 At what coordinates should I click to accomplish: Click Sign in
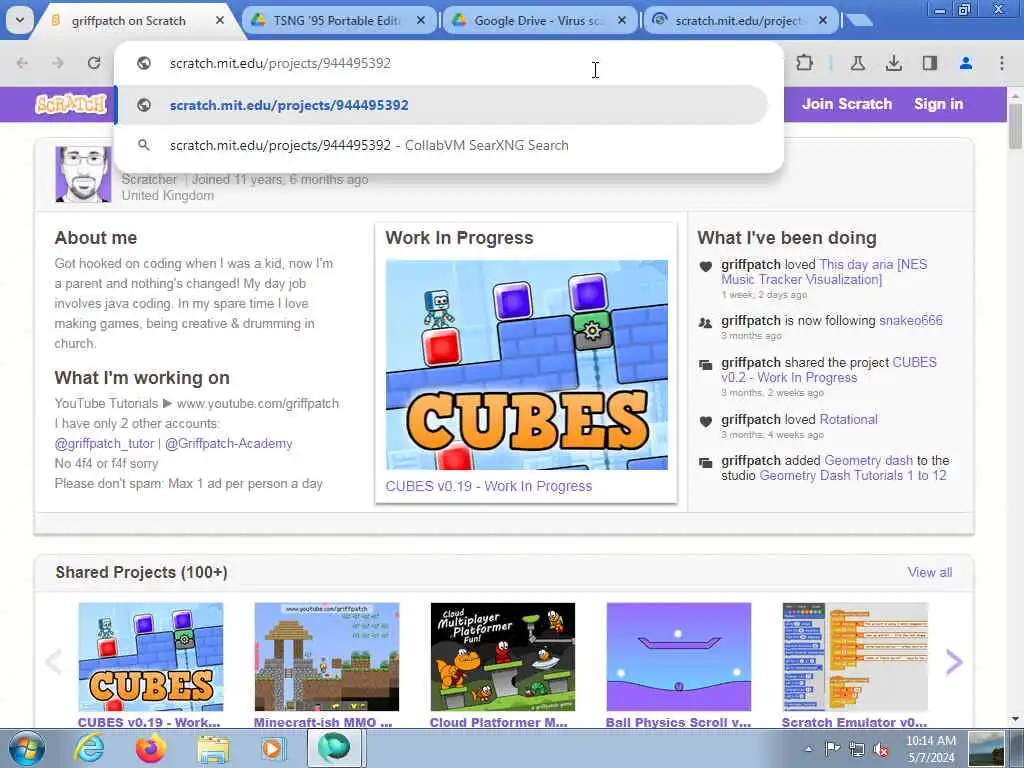[938, 104]
